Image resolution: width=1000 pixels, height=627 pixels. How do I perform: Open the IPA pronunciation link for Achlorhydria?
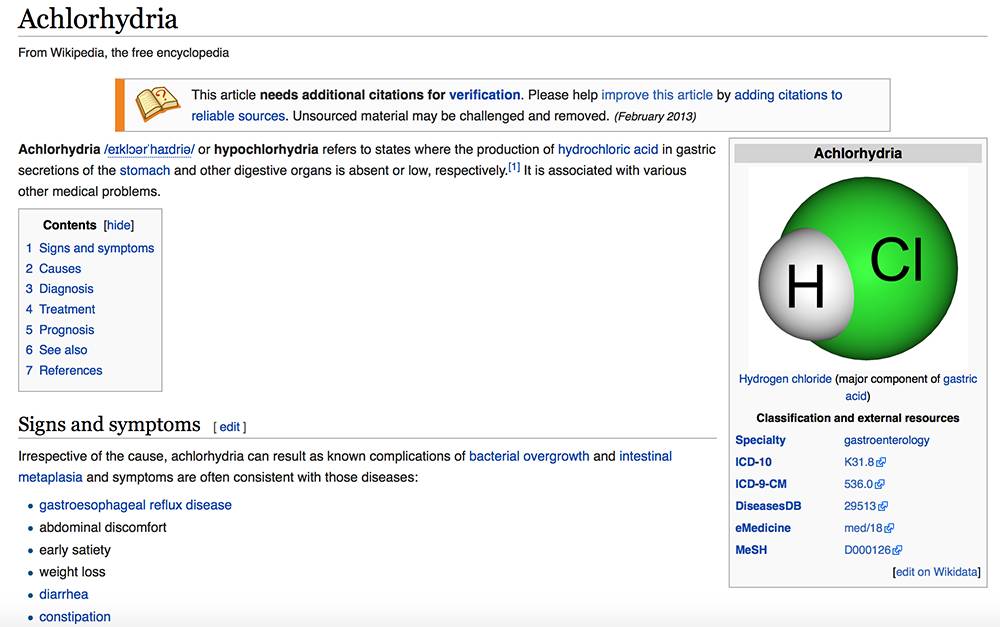tap(149, 150)
